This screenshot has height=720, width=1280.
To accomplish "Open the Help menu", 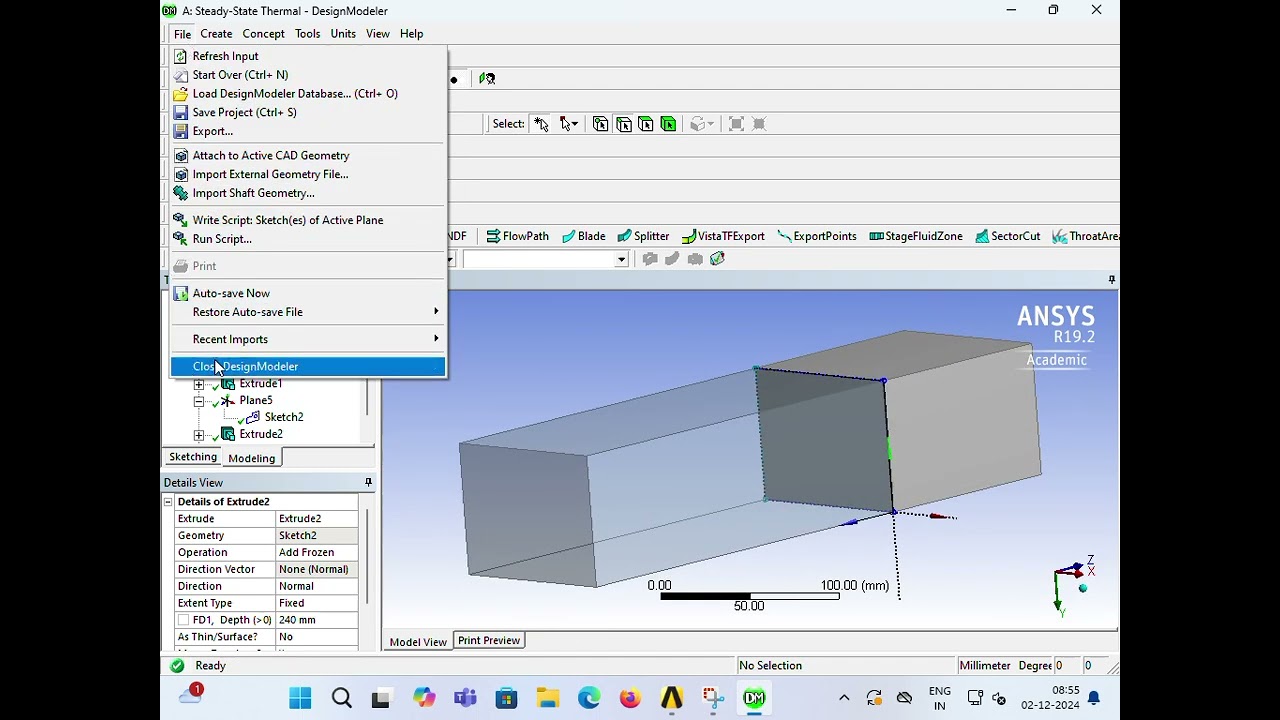I will coord(411,34).
